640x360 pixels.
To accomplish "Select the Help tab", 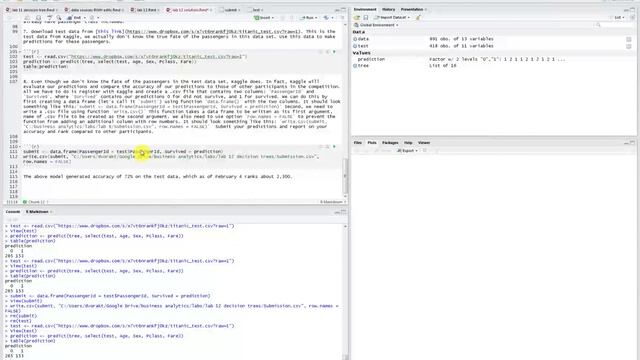I will point(408,143).
